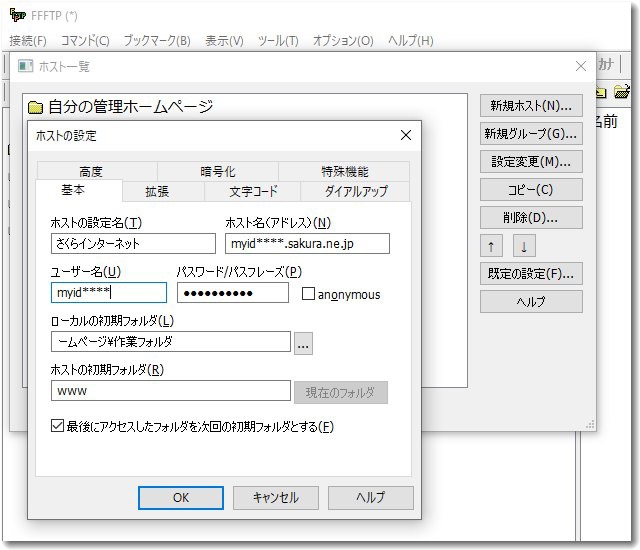Screen dimensions: 640x550
Task: Open the ブックマーク(B) menu
Action: click(156, 40)
